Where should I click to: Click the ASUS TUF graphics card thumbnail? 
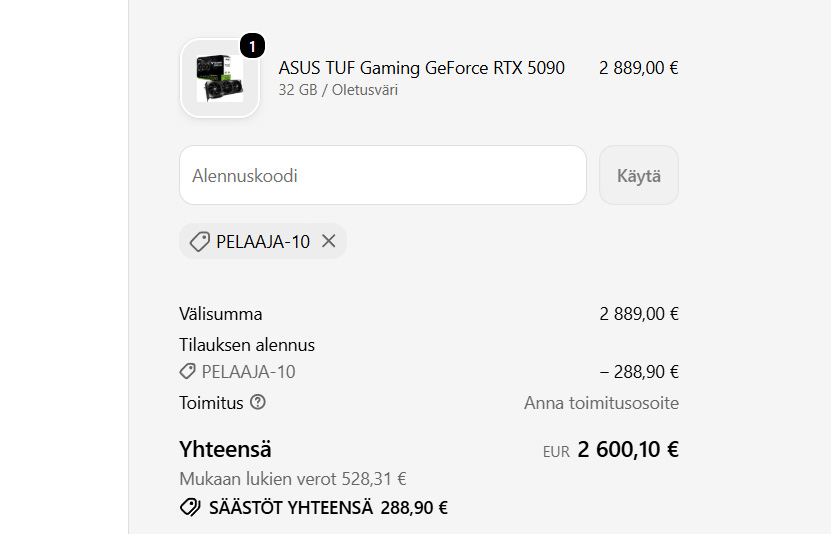point(220,78)
